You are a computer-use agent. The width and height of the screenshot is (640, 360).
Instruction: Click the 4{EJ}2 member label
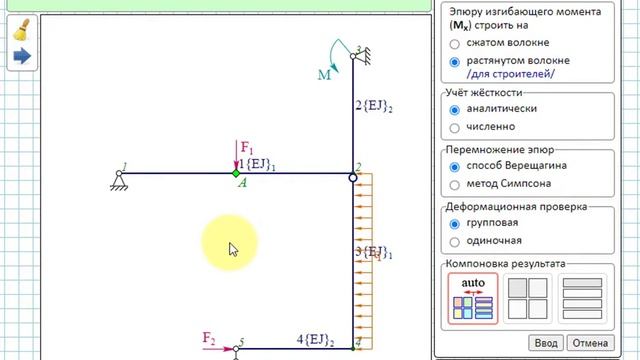click(315, 340)
